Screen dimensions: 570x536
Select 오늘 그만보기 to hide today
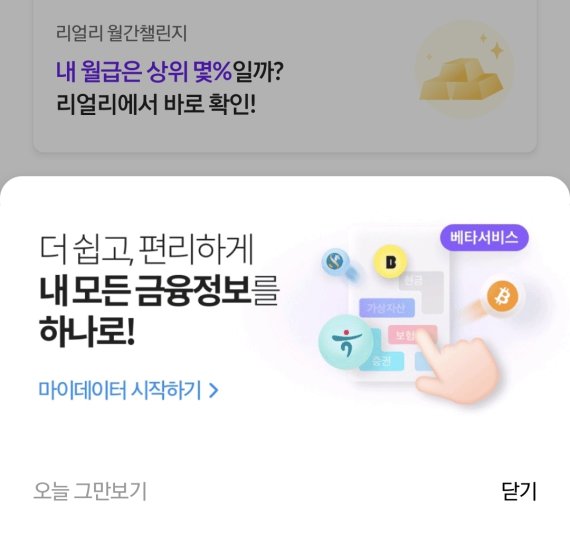[90, 491]
